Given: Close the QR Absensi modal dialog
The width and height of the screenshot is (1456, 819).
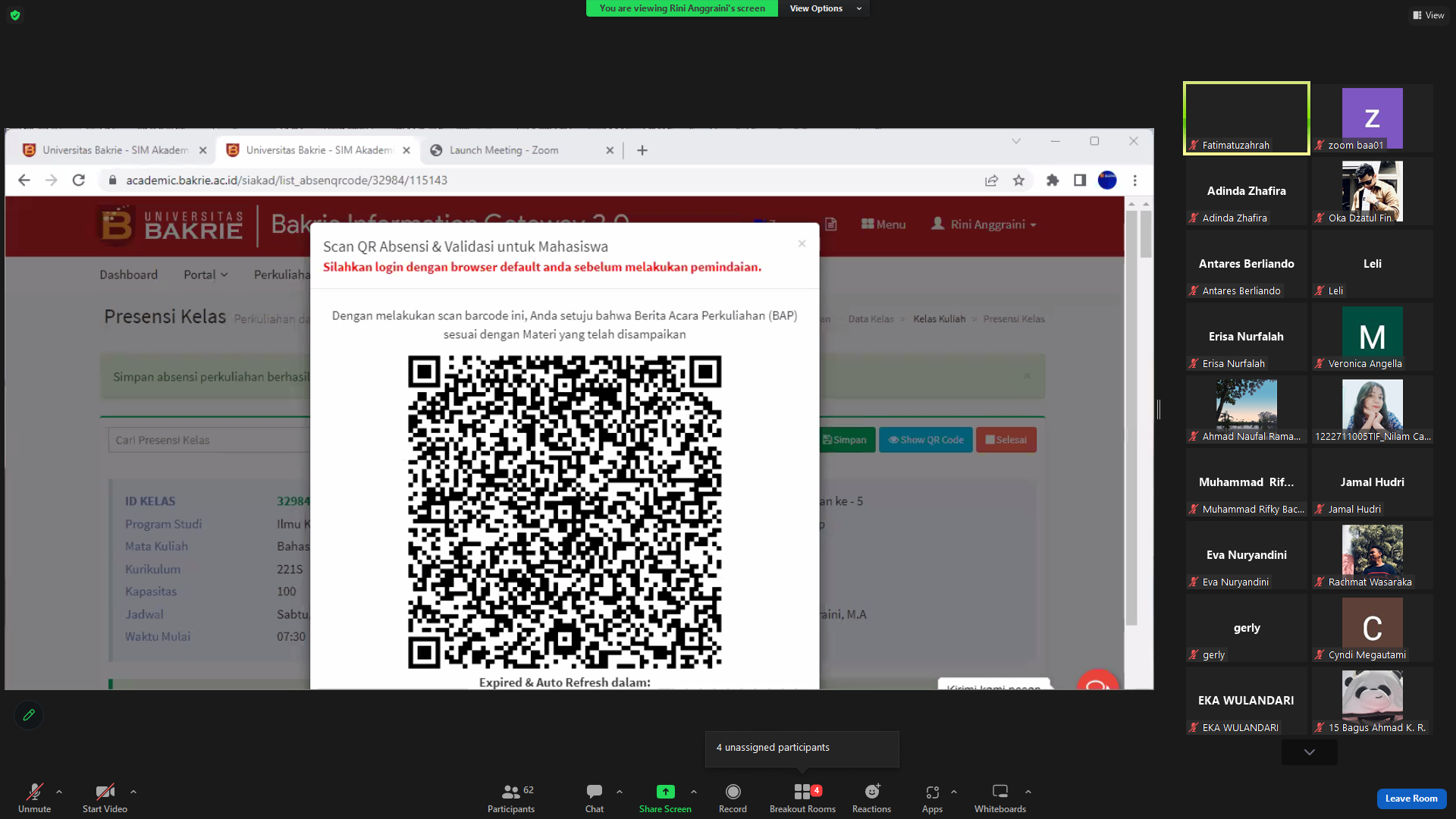Looking at the screenshot, I should tap(802, 243).
